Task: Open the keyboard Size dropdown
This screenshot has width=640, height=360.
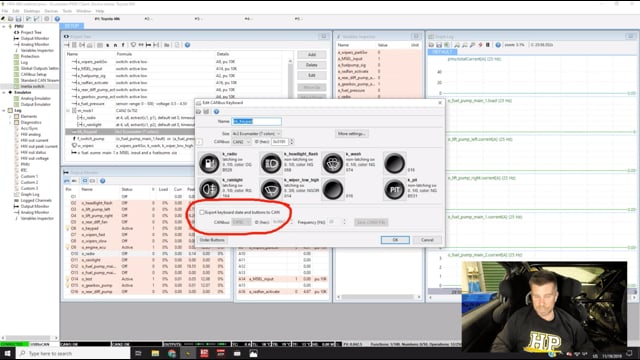Action: 256,133
